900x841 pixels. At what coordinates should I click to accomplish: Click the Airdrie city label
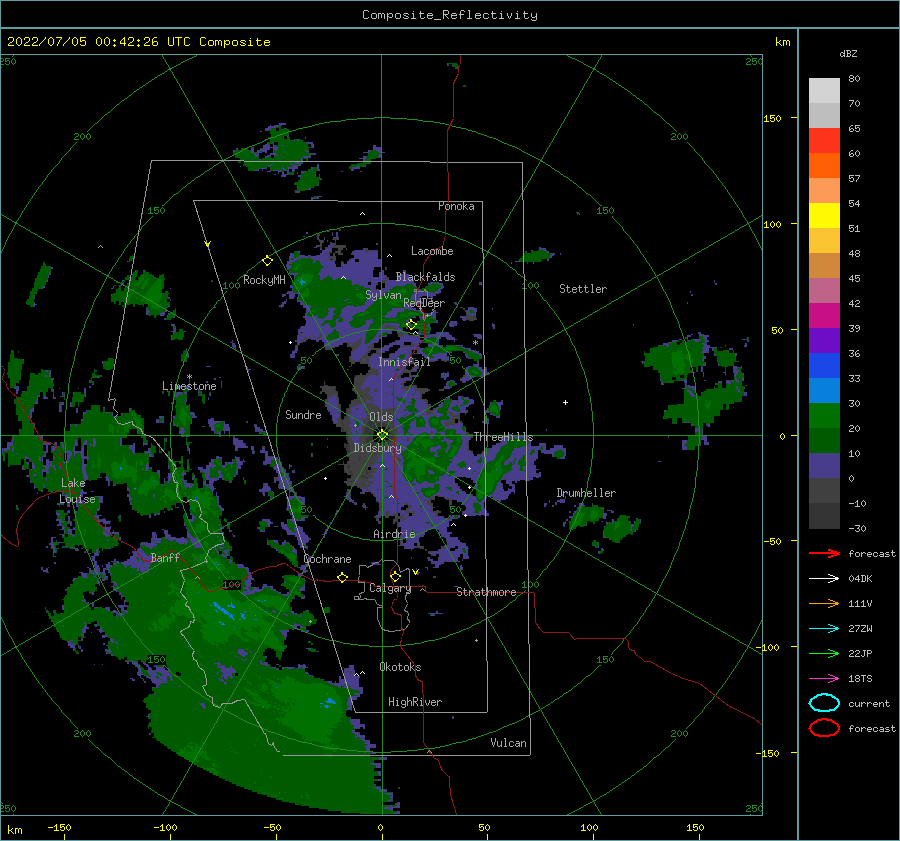pos(394,534)
